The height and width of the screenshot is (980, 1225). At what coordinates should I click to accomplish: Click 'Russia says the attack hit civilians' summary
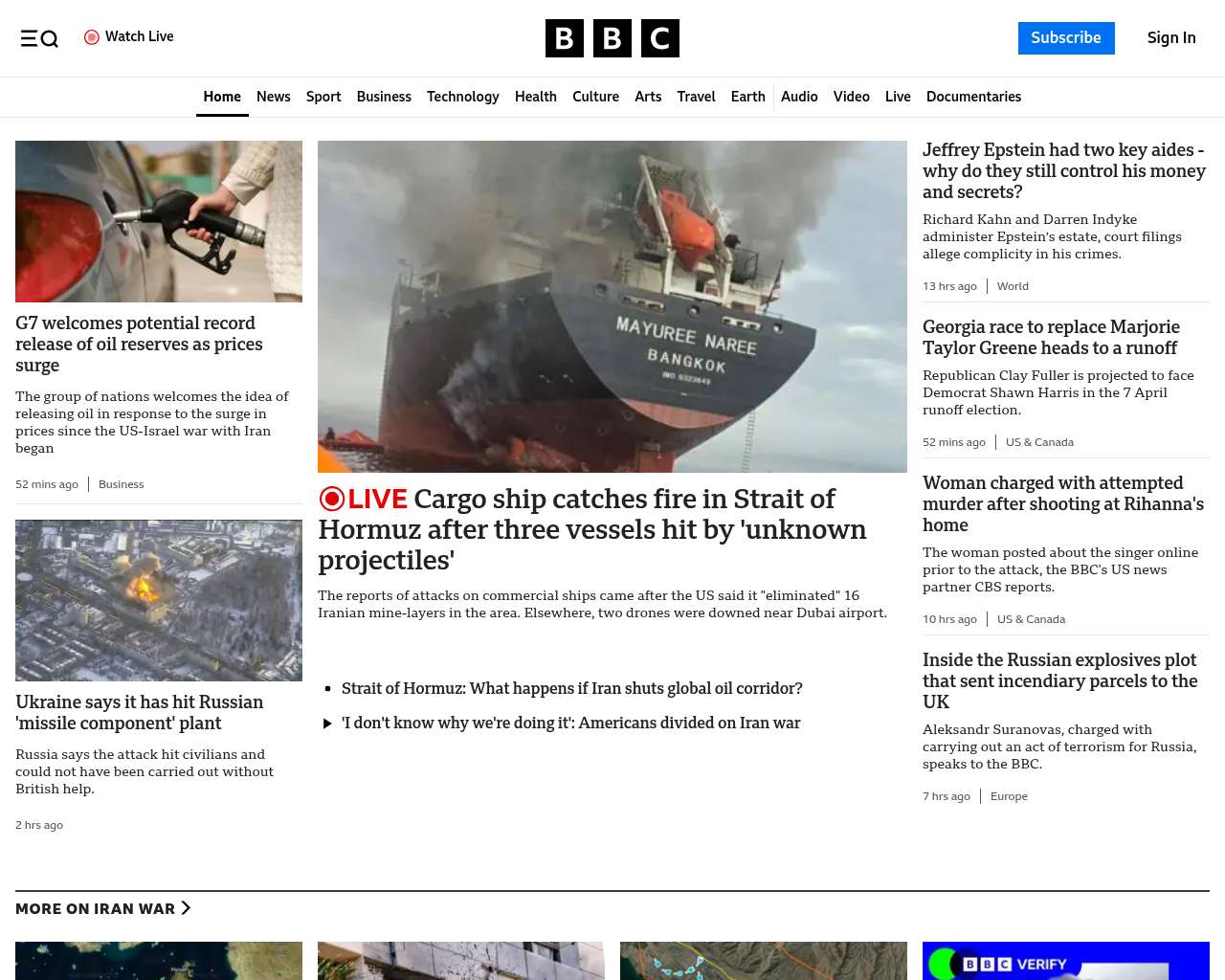tap(145, 771)
